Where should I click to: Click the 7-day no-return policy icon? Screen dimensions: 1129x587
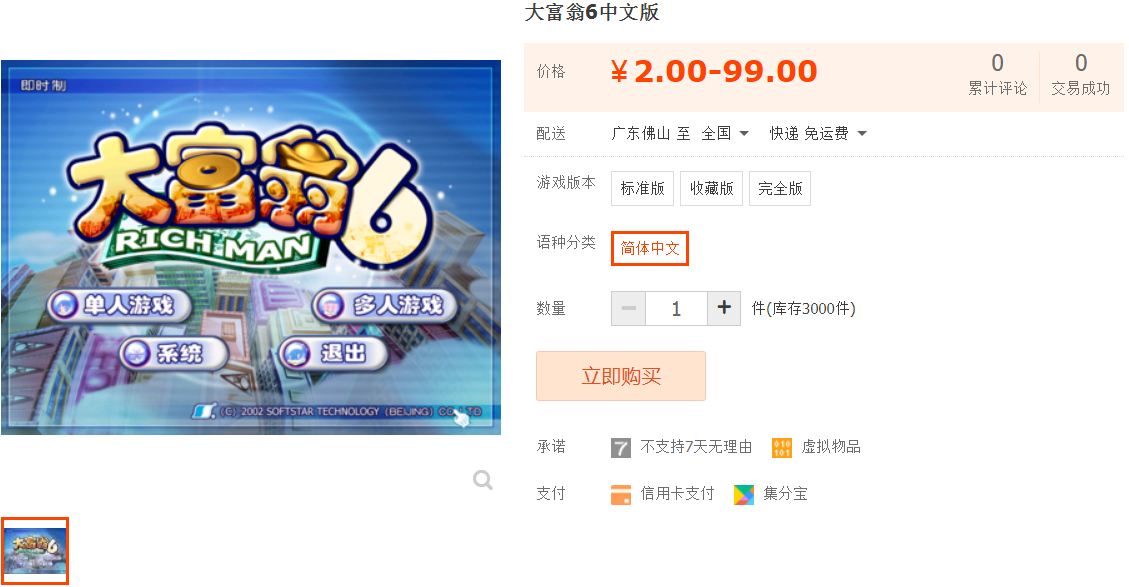621,448
